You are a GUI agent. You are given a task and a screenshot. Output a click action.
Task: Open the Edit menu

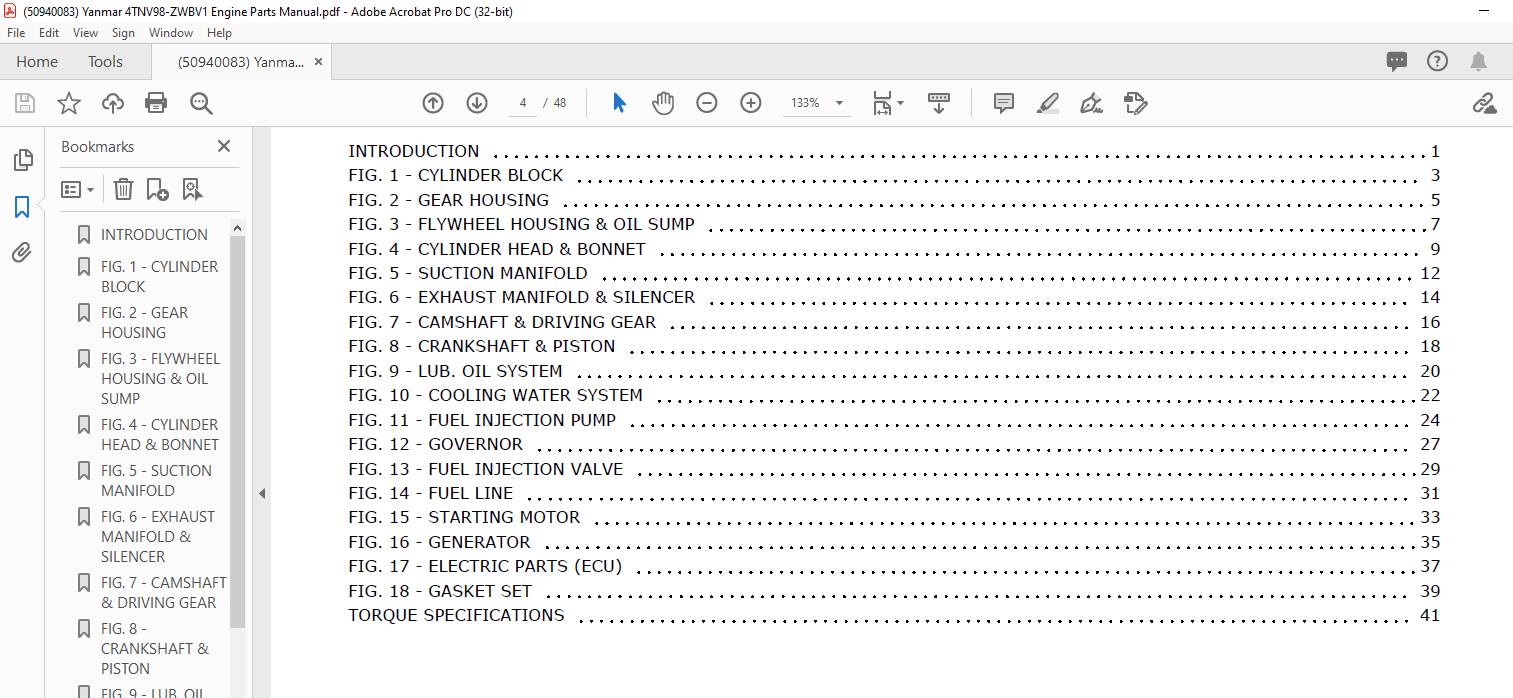49,33
